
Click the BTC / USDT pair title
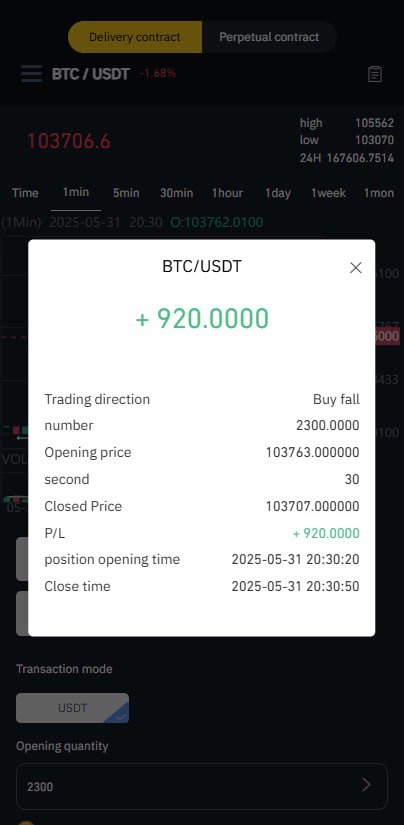point(90,74)
